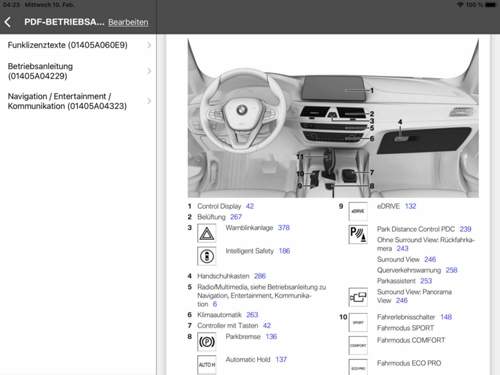Click the Surround View Panorama icon

[x=358, y=297]
